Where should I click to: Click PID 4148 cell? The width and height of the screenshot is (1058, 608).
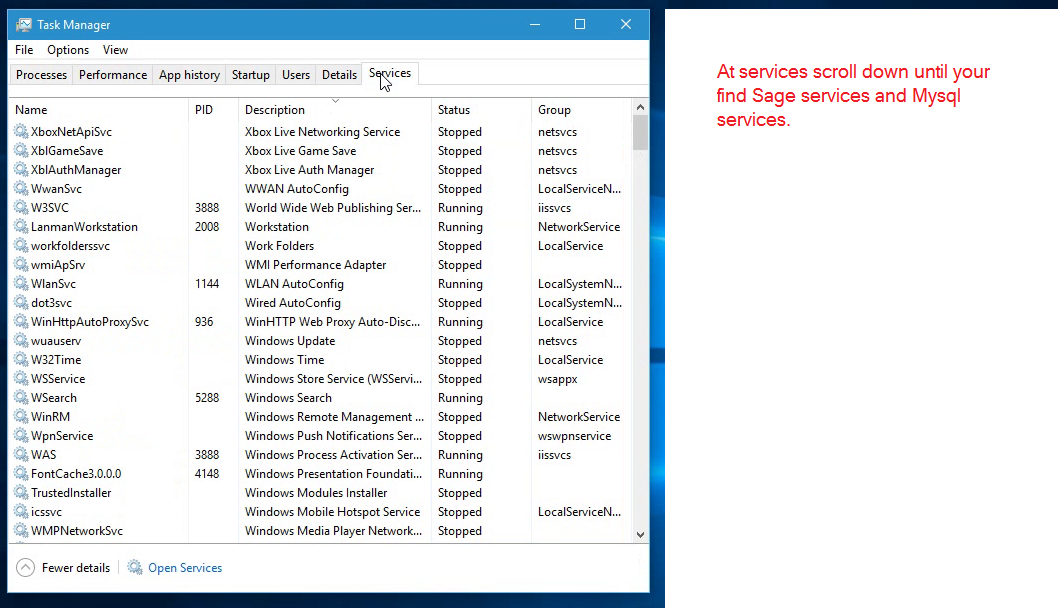207,474
